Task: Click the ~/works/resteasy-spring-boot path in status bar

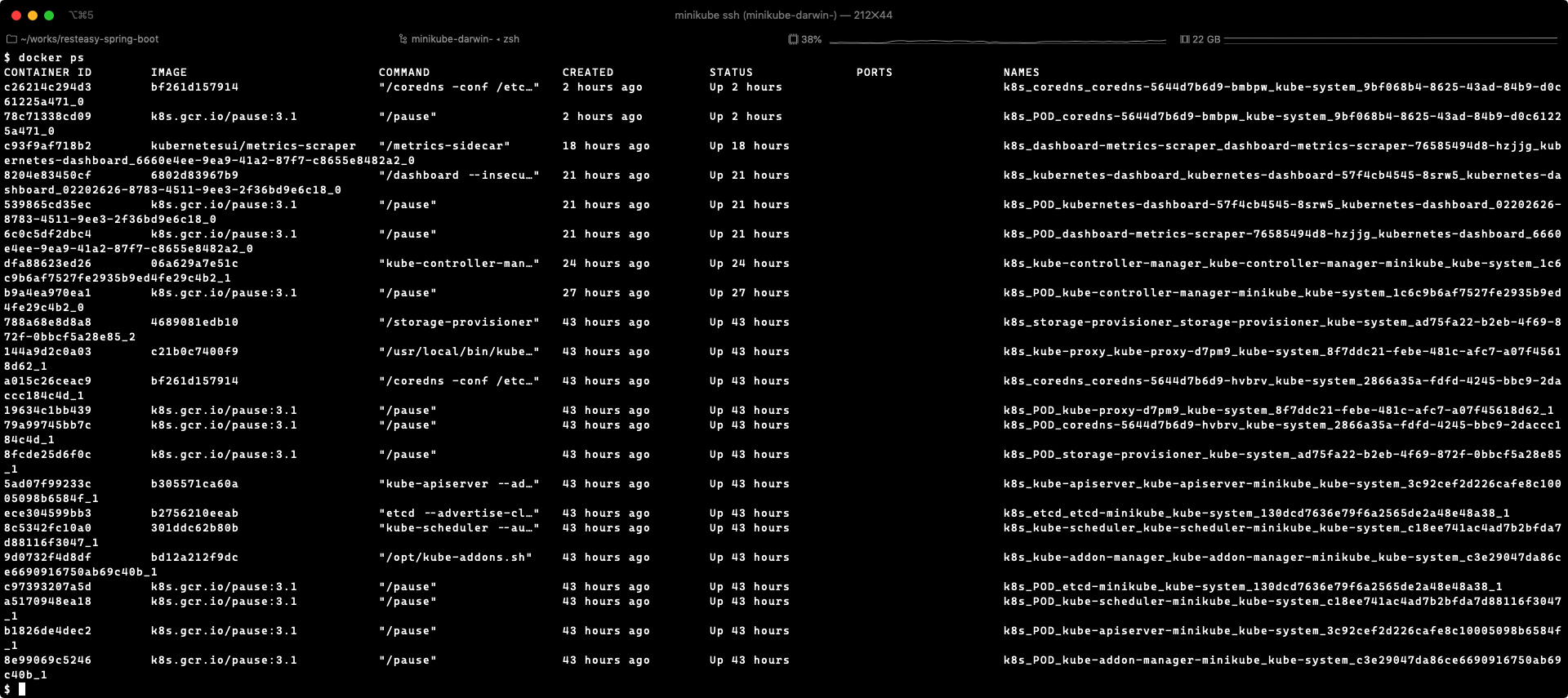Action: [90, 39]
